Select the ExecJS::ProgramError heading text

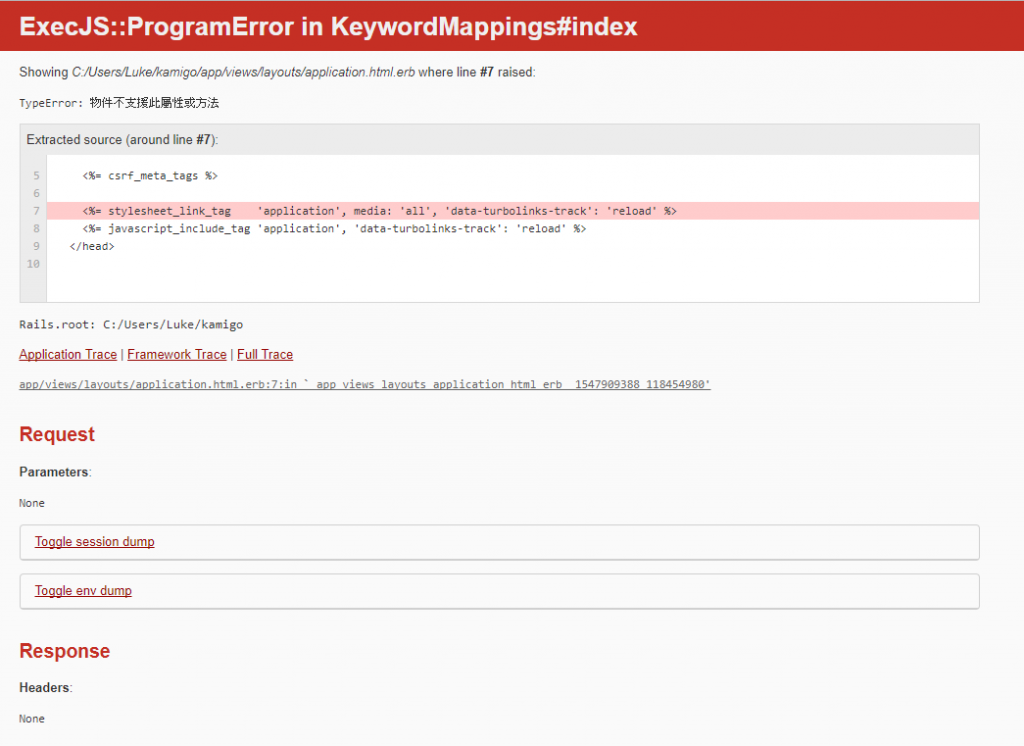coord(328,27)
